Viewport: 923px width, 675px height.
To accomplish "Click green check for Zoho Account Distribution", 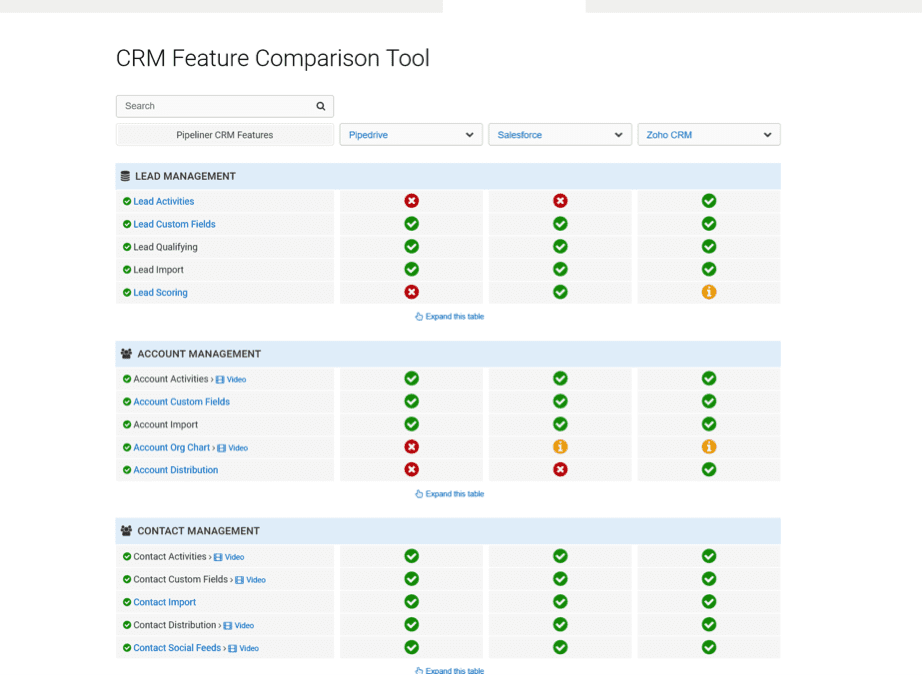I will [x=709, y=470].
